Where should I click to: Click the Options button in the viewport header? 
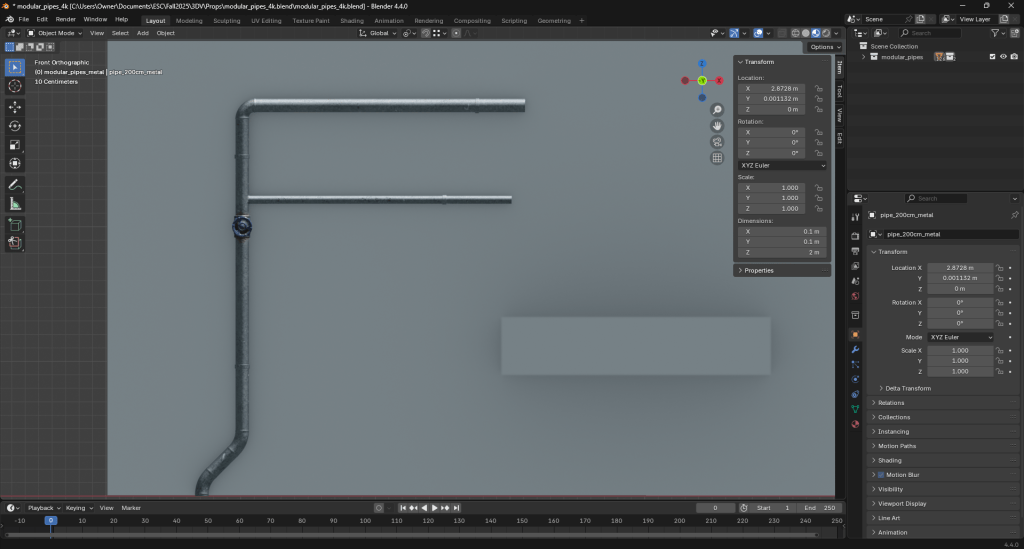point(822,47)
